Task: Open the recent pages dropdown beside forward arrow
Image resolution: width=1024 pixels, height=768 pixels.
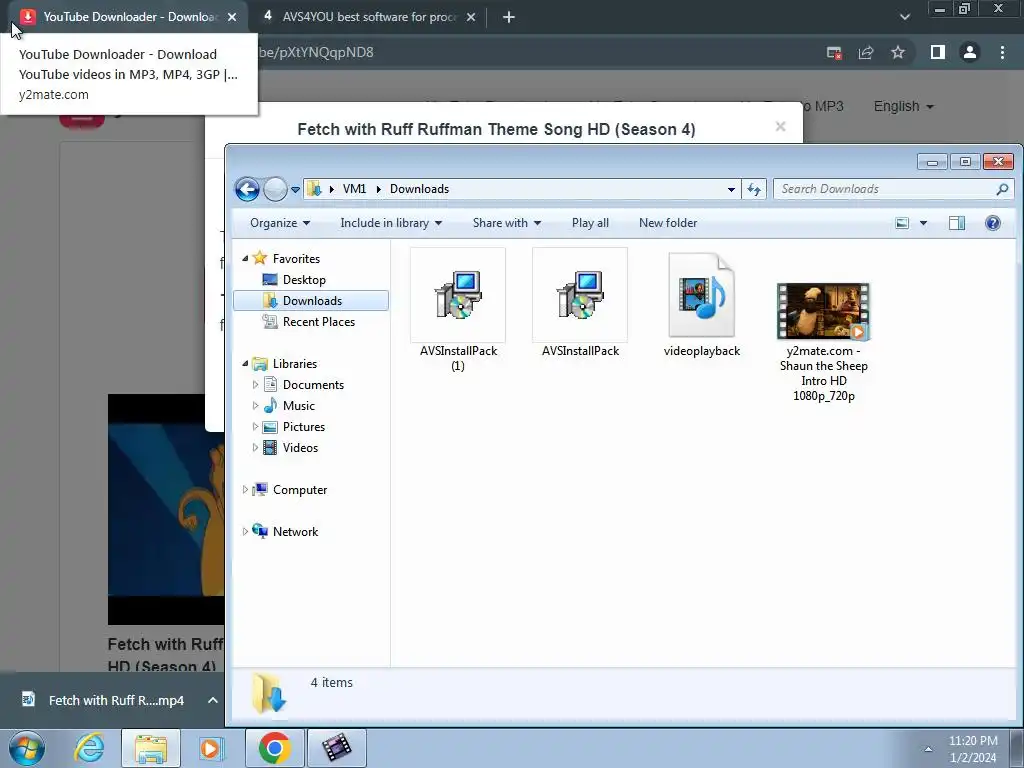Action: pos(295,190)
